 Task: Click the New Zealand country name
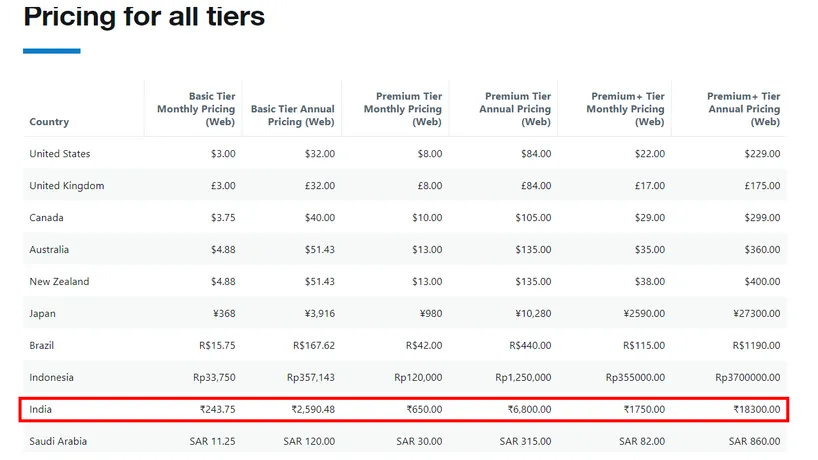59,282
